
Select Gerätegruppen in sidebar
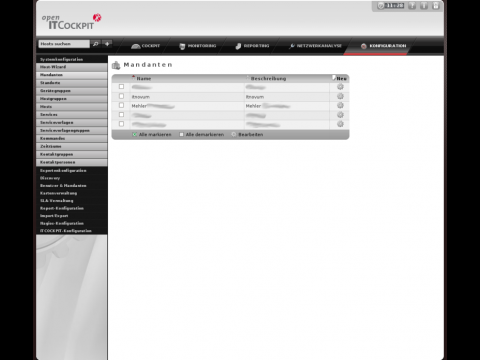click(x=72, y=91)
